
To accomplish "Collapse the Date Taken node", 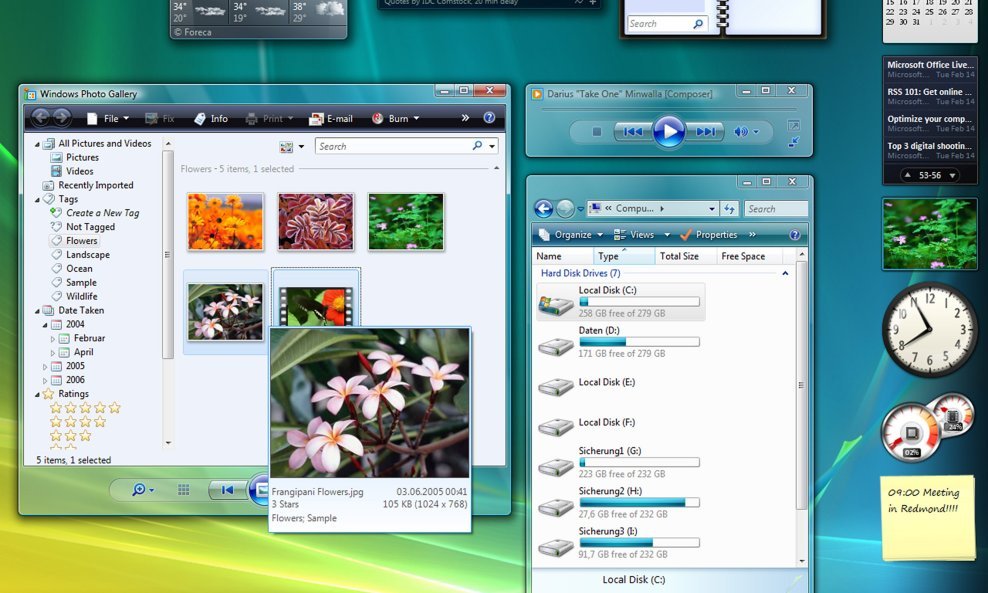I will (x=37, y=311).
